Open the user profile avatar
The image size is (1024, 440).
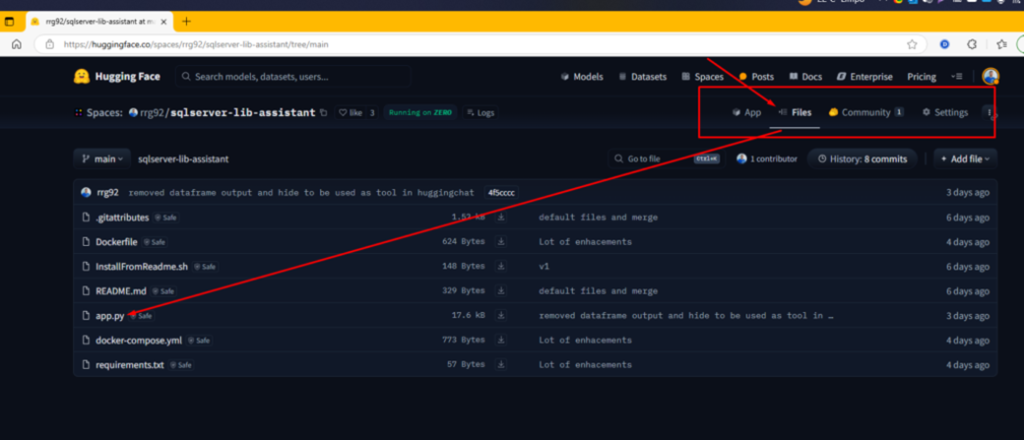(x=990, y=77)
